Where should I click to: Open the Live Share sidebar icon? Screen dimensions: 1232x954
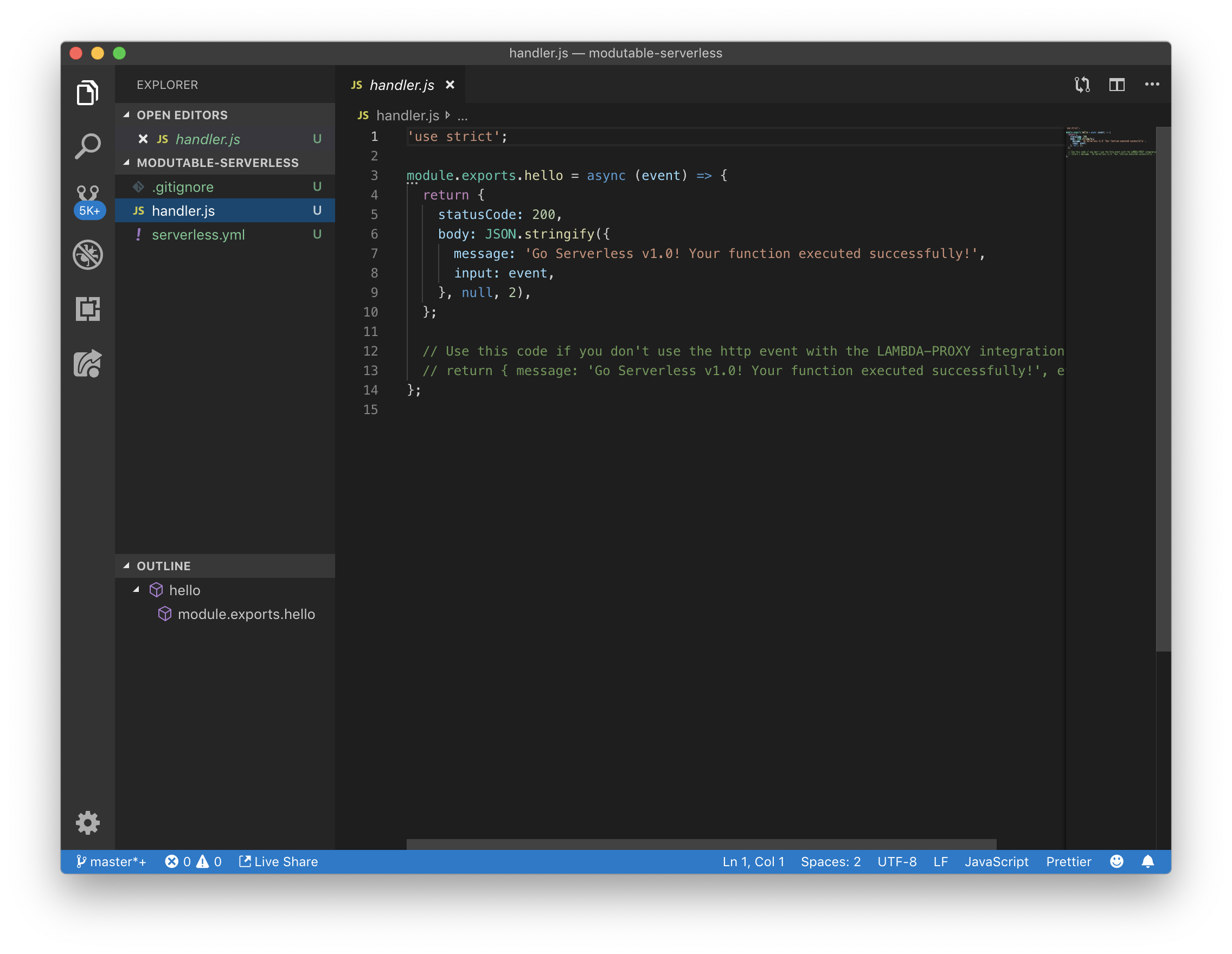(x=88, y=364)
